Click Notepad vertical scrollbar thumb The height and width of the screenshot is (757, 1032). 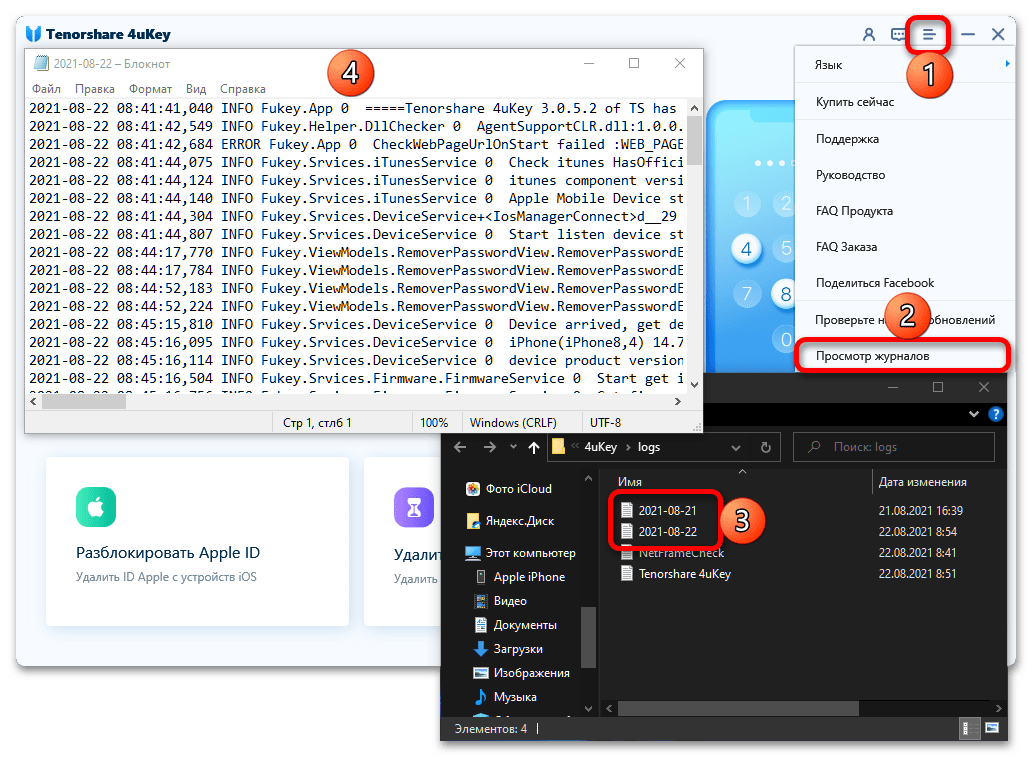tap(694, 140)
